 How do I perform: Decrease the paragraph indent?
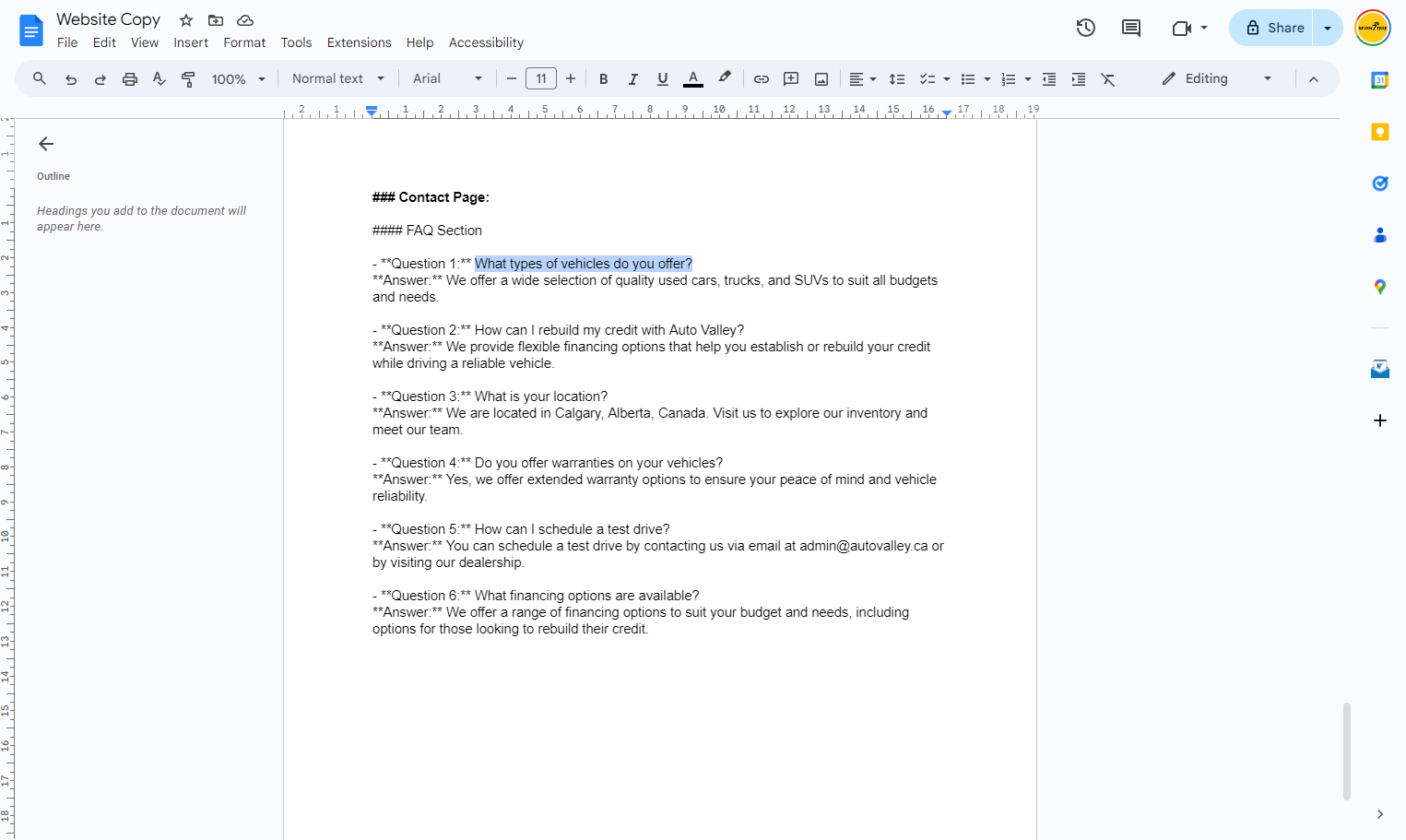point(1049,79)
